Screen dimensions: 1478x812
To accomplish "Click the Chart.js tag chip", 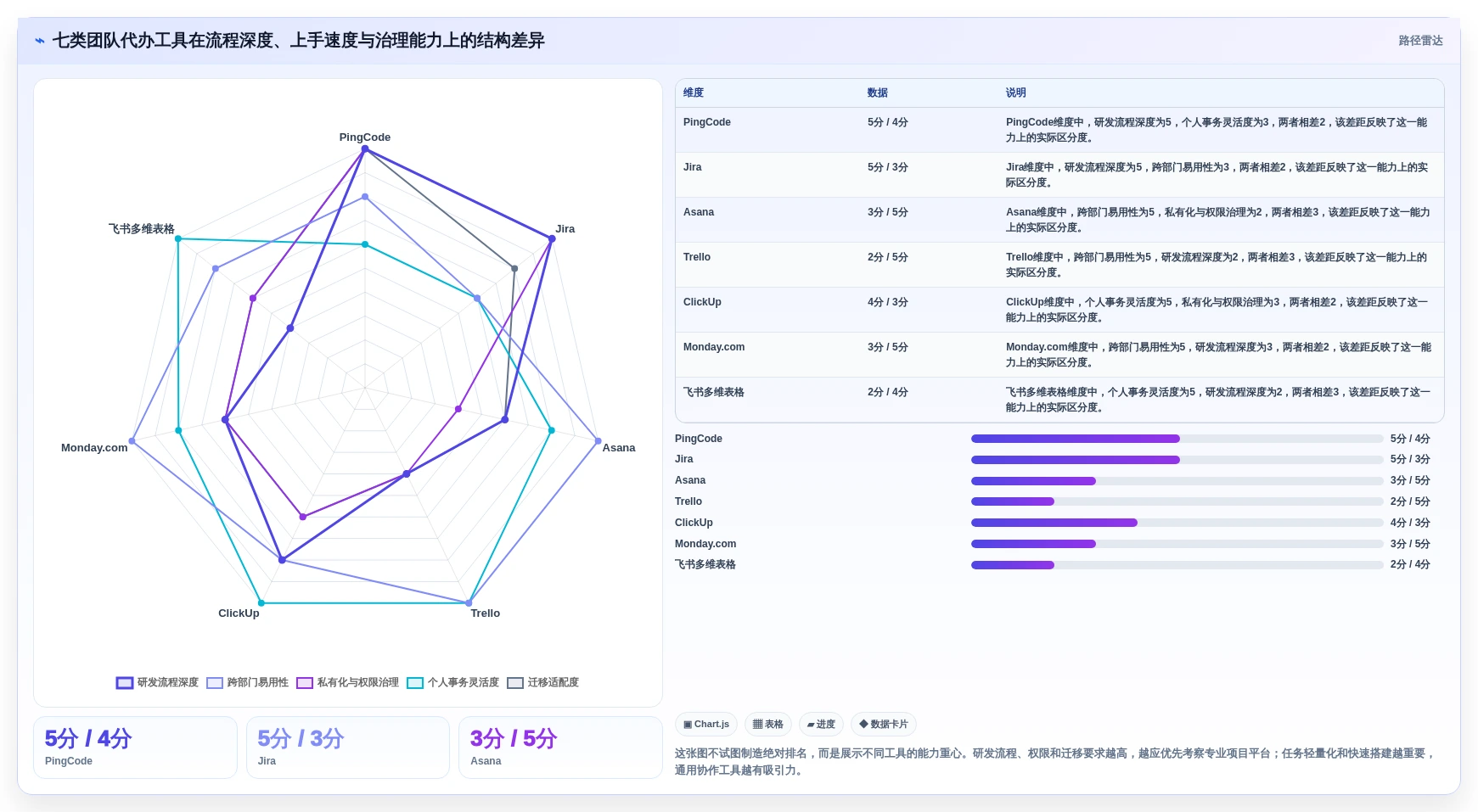I will point(706,724).
